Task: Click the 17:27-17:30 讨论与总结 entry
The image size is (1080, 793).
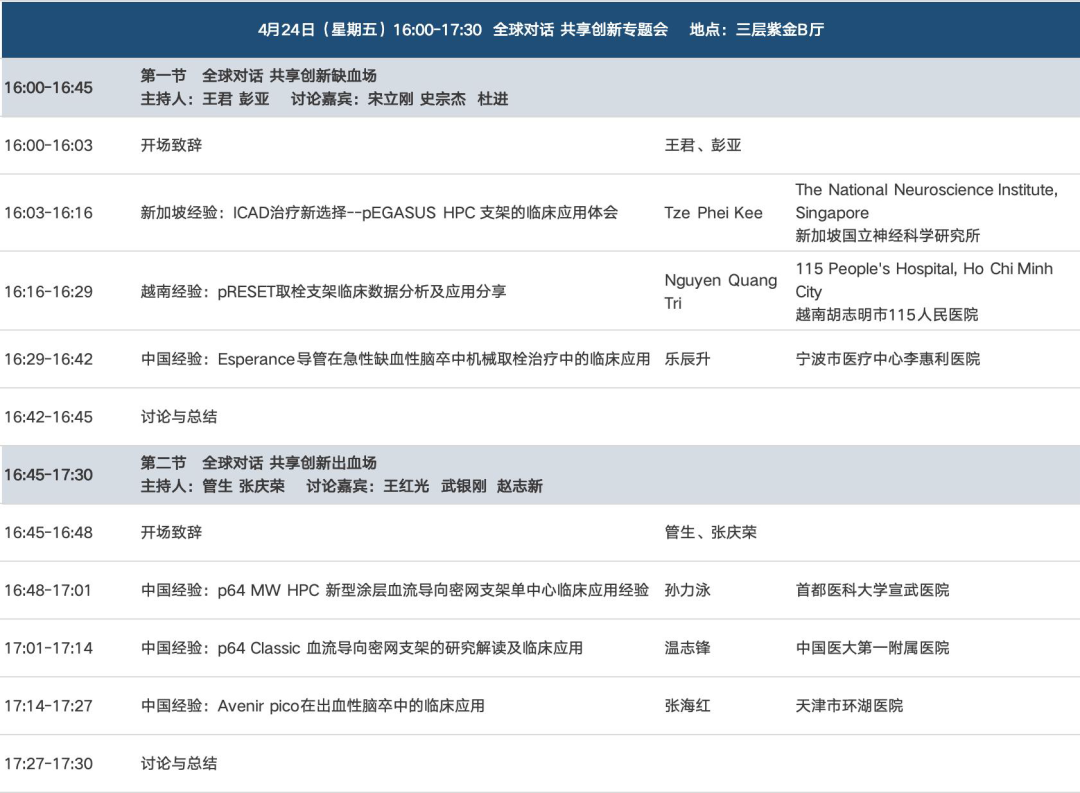Action: (x=179, y=764)
